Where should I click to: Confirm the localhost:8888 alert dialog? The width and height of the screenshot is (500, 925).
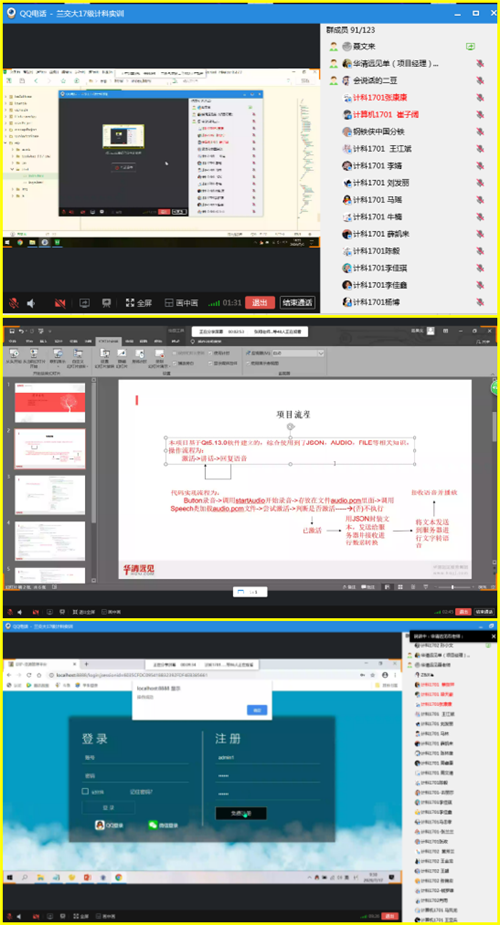(x=256, y=710)
